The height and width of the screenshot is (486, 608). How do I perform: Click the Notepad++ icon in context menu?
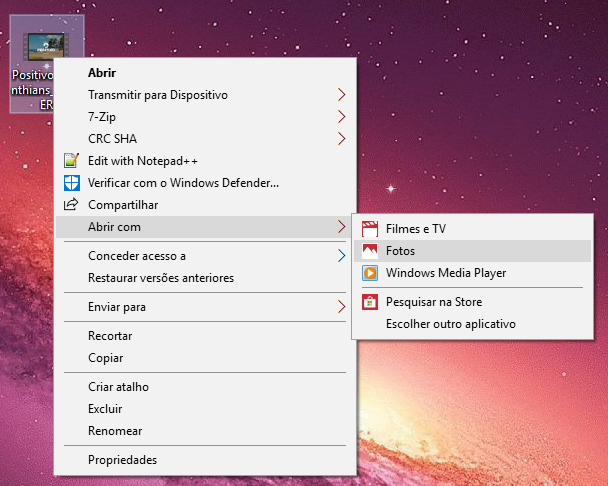tap(71, 161)
